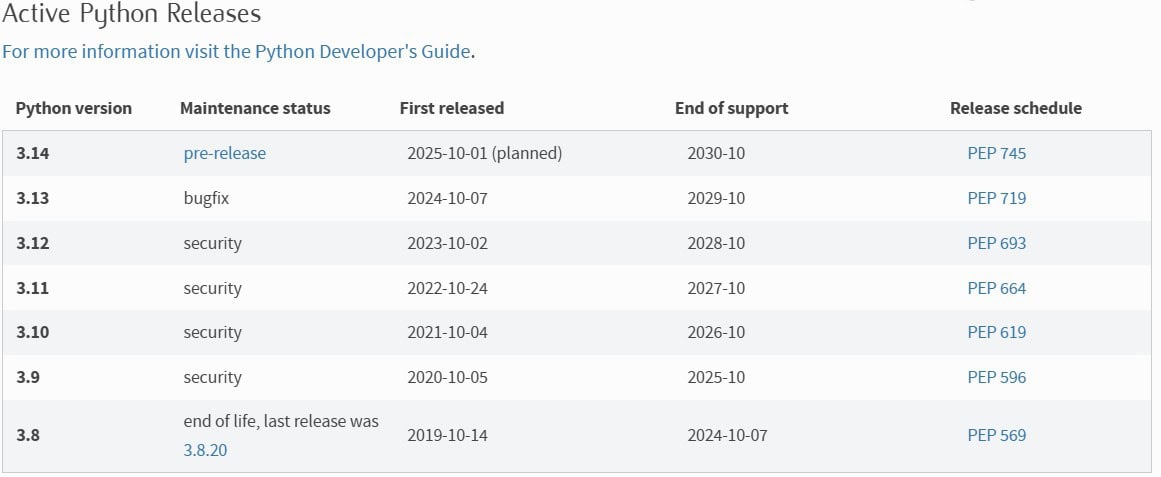Open PEP 619 for Python 3.10
Viewport: 1161px width, 477px height.
(x=996, y=332)
